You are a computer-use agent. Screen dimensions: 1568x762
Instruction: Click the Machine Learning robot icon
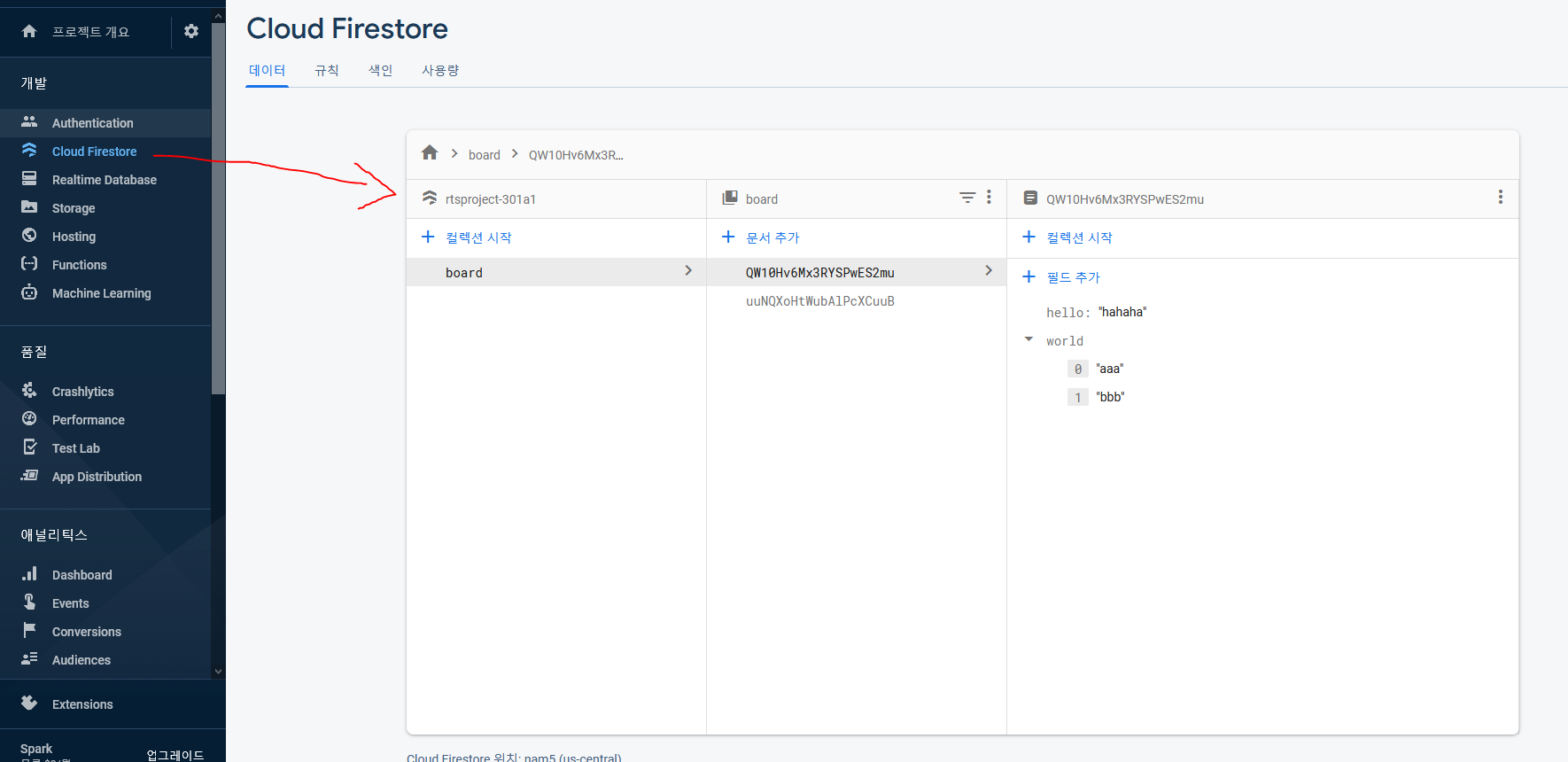29,292
